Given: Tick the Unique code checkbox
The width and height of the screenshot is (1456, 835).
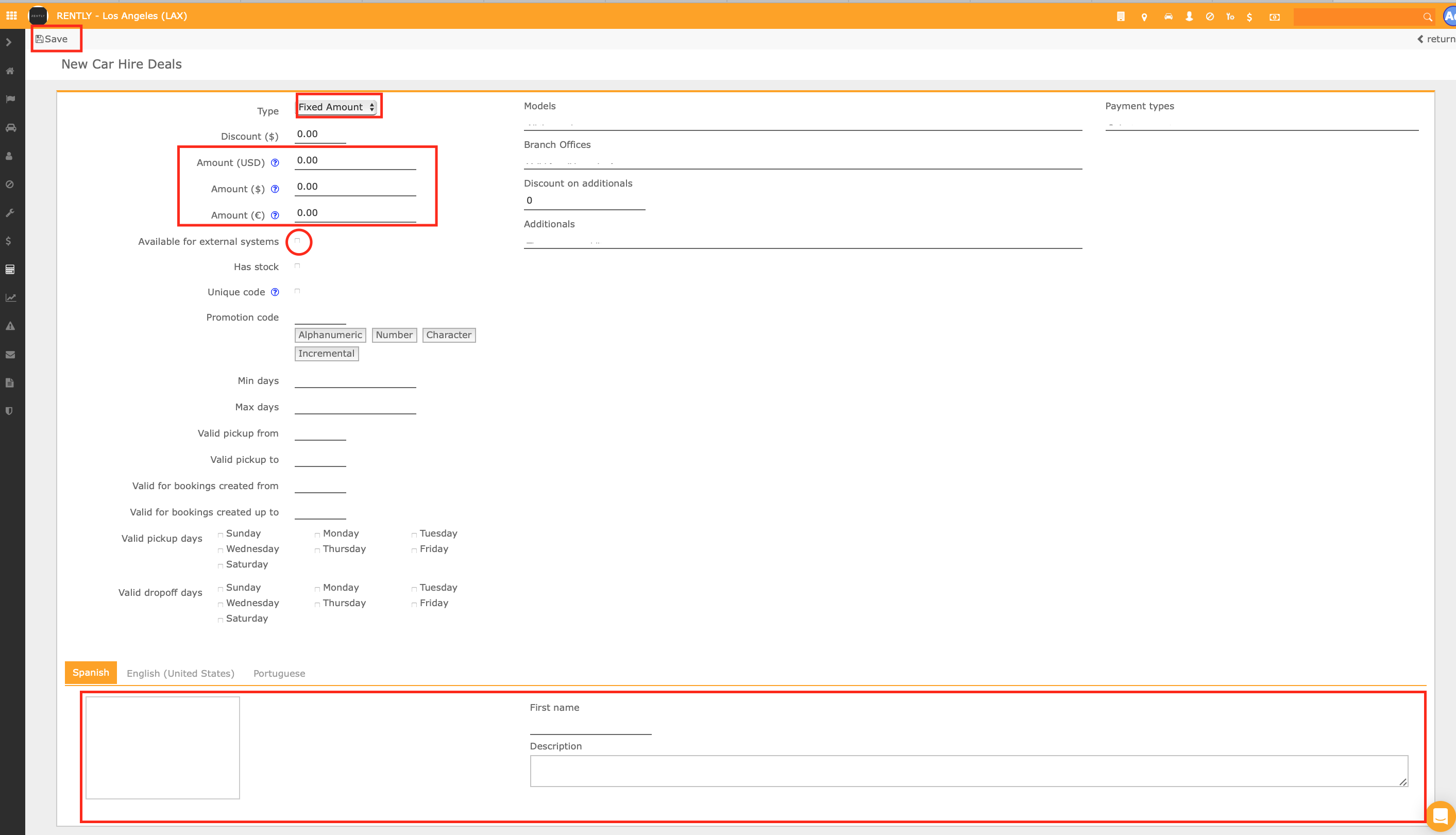Looking at the screenshot, I should tap(297, 291).
